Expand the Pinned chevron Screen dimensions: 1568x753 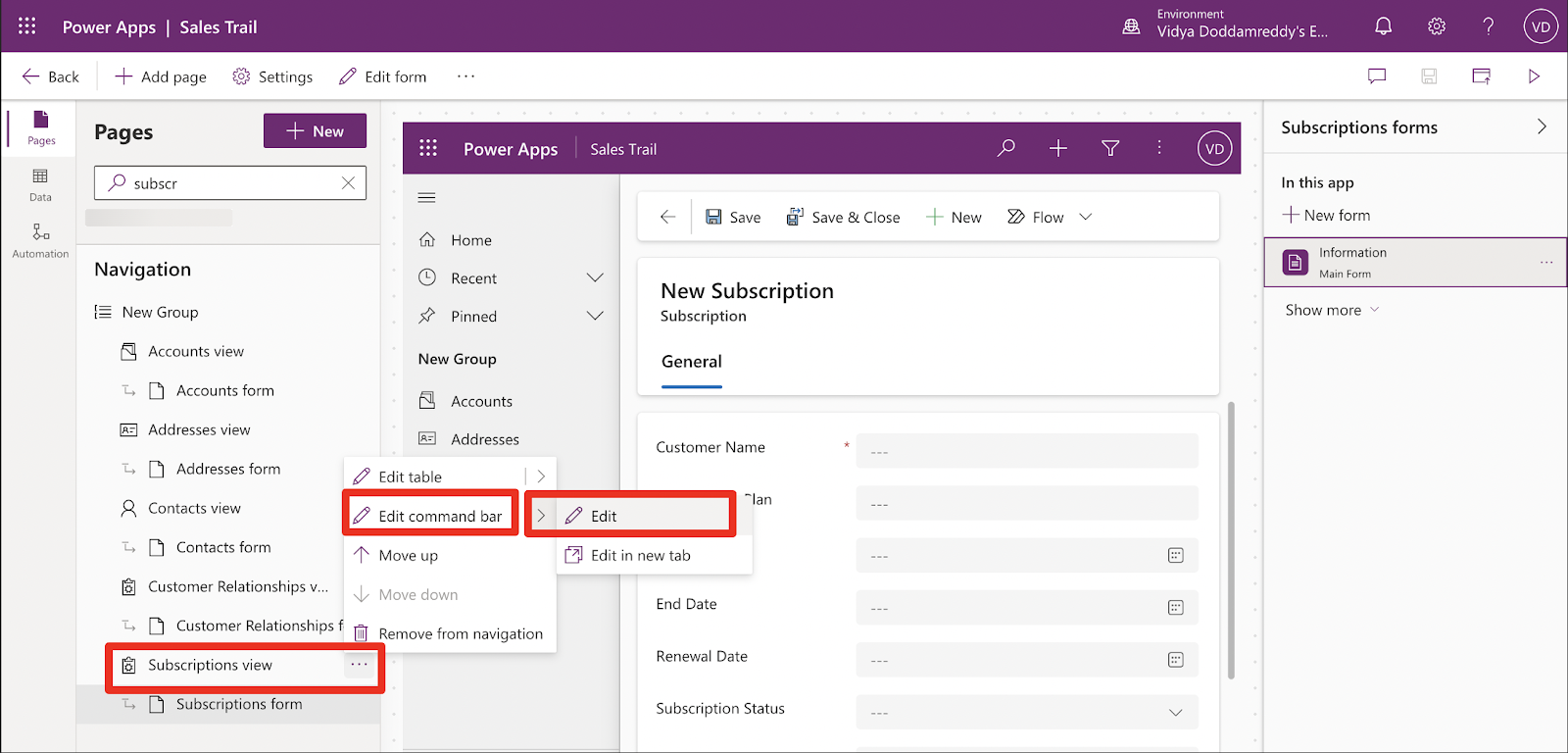point(595,316)
